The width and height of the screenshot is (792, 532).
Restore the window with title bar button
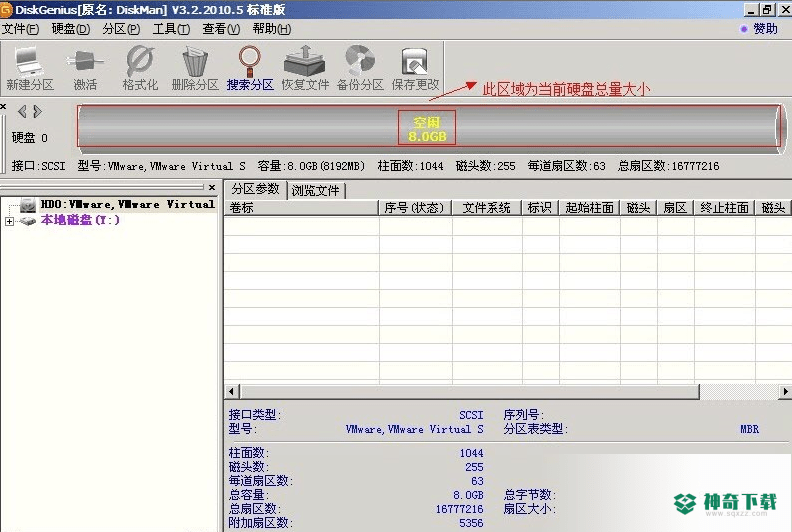pos(766,9)
